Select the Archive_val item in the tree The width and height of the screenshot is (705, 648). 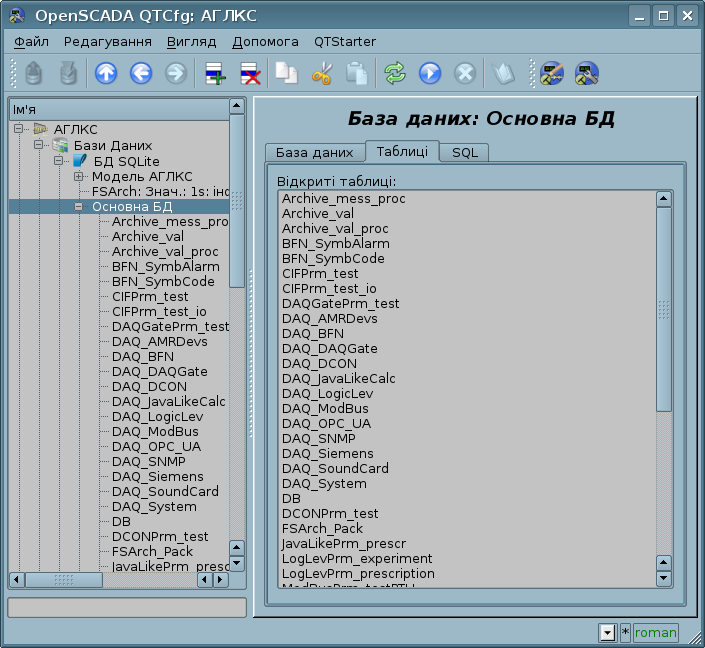[x=147, y=237]
